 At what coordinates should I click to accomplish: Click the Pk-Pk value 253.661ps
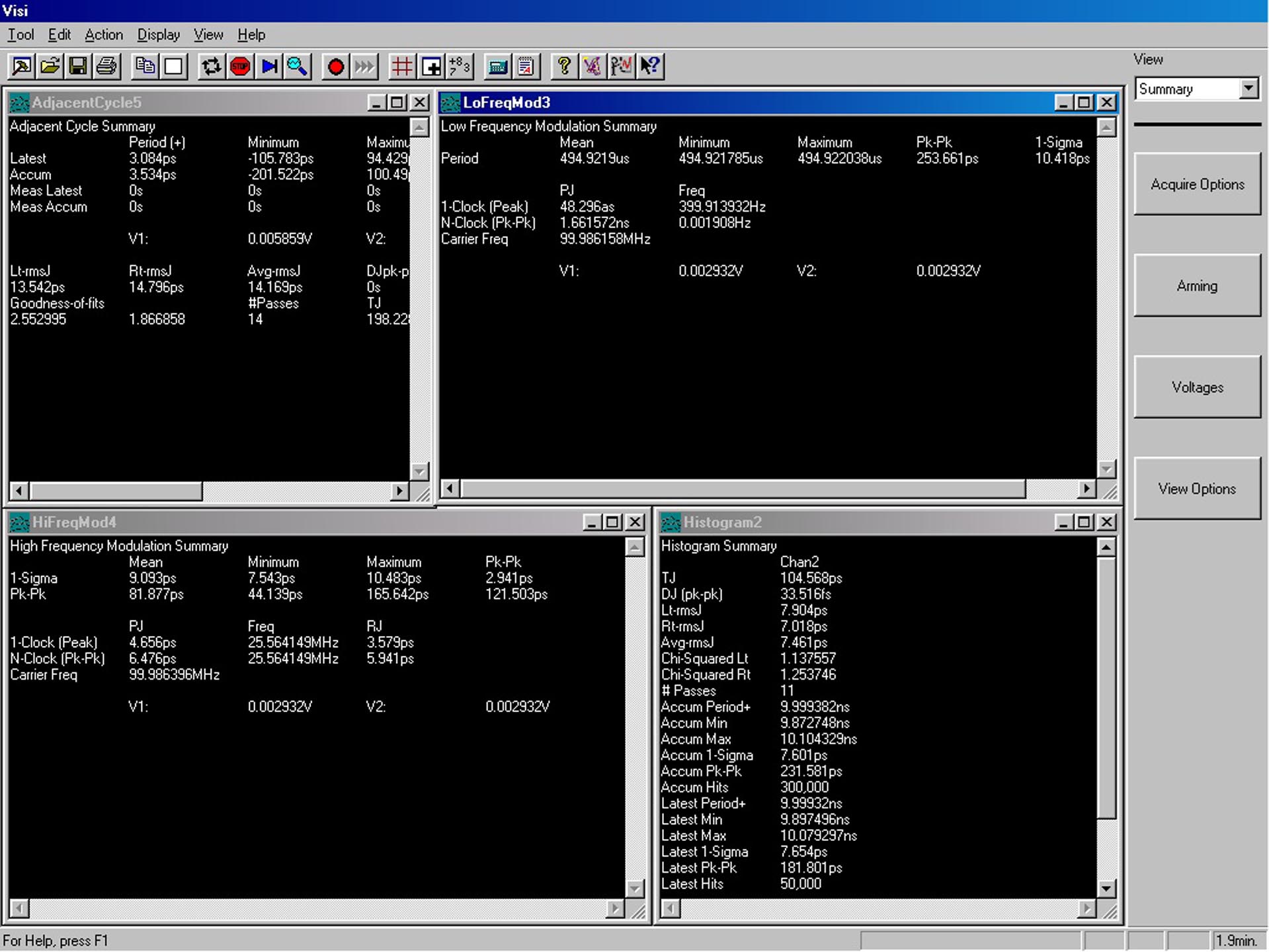(947, 159)
